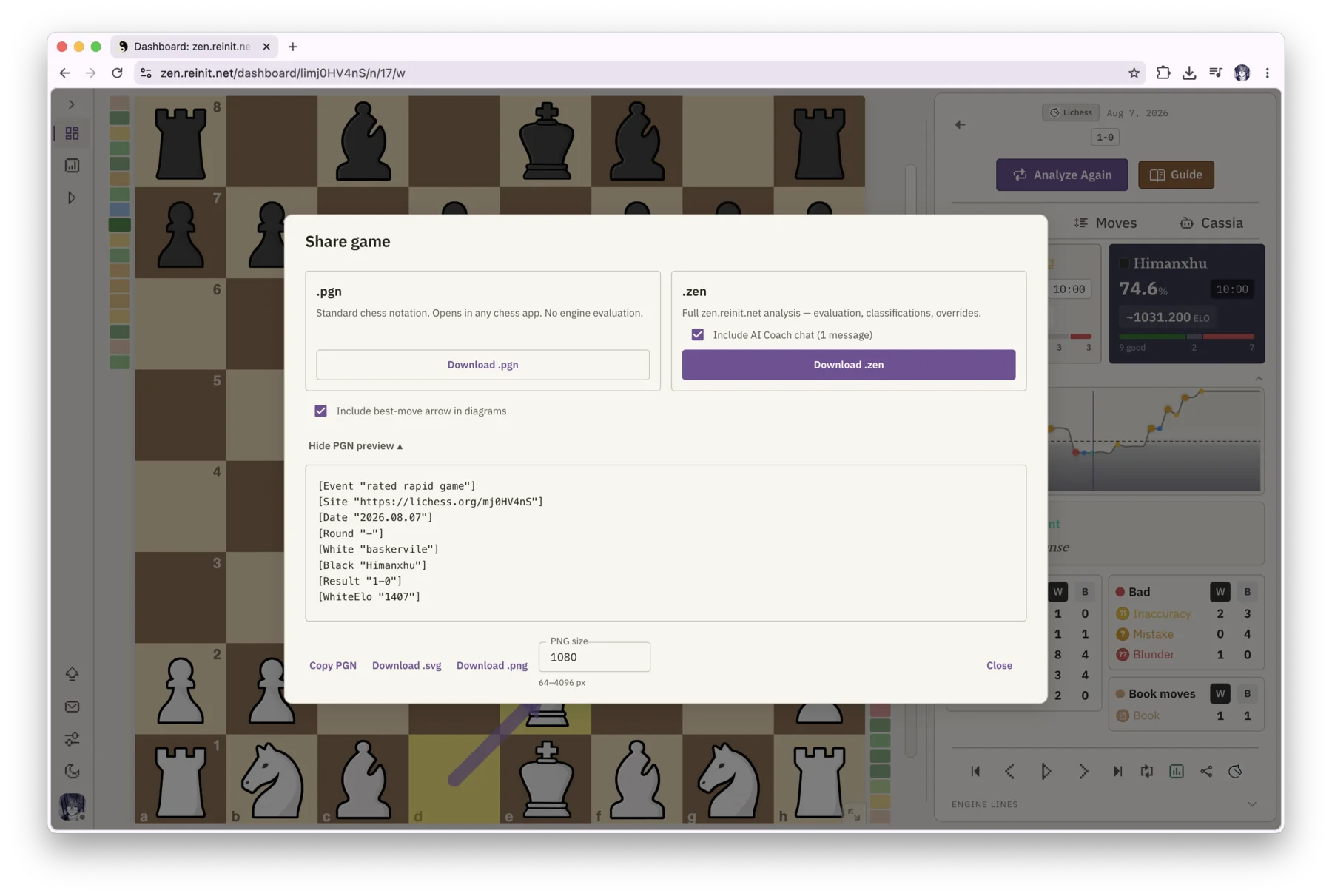Open a new browser tab
The width and height of the screenshot is (1332, 896).
pyautogui.click(x=293, y=47)
